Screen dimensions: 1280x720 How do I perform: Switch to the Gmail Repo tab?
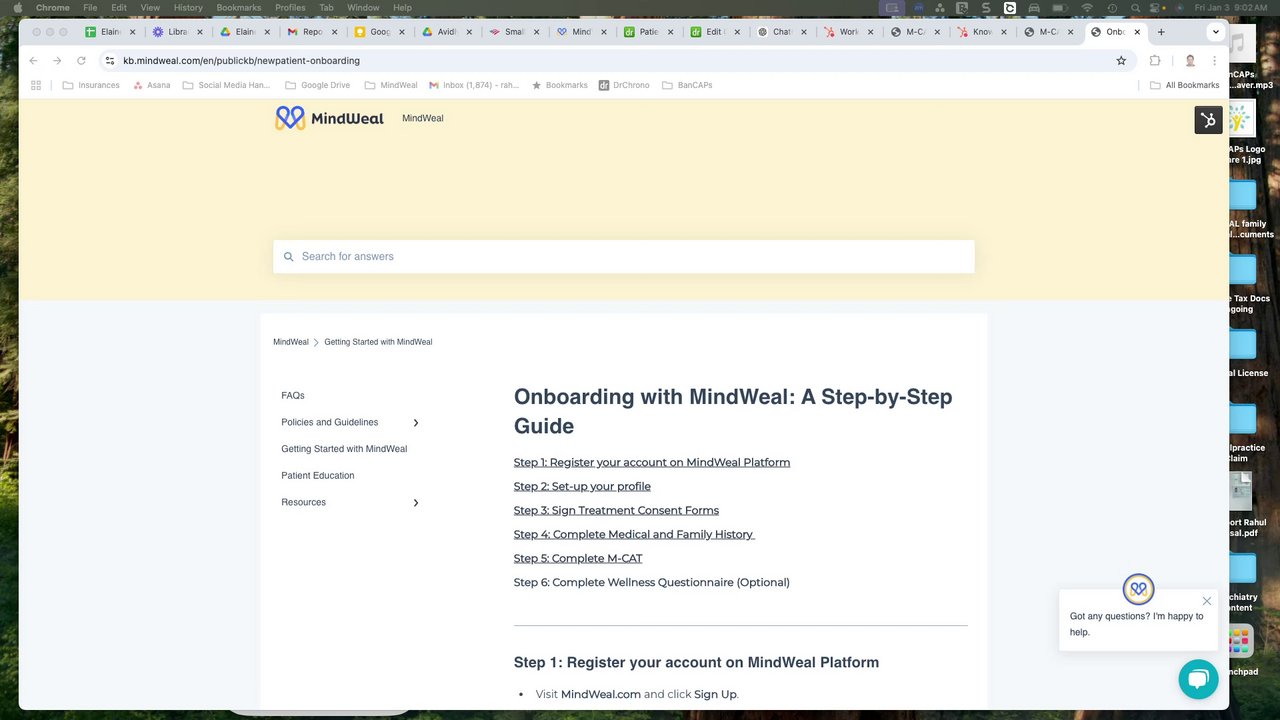pos(312,32)
